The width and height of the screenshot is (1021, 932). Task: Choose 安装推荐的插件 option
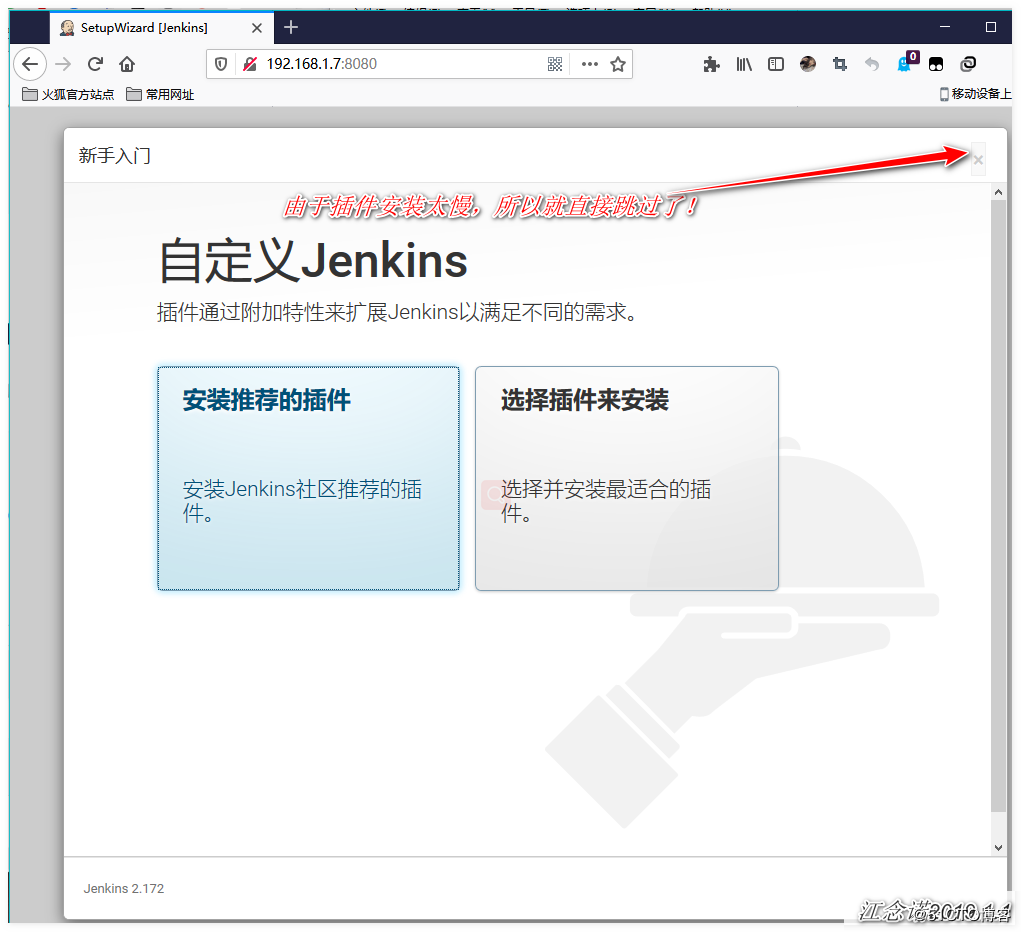click(308, 478)
